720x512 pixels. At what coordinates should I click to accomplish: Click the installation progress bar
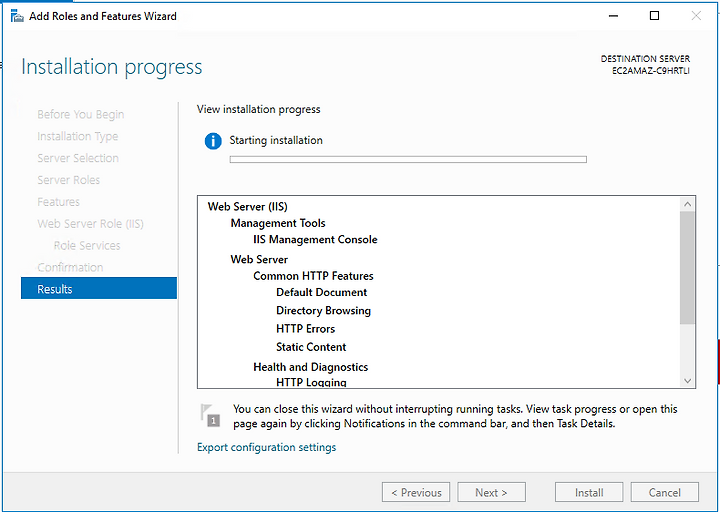click(x=408, y=159)
